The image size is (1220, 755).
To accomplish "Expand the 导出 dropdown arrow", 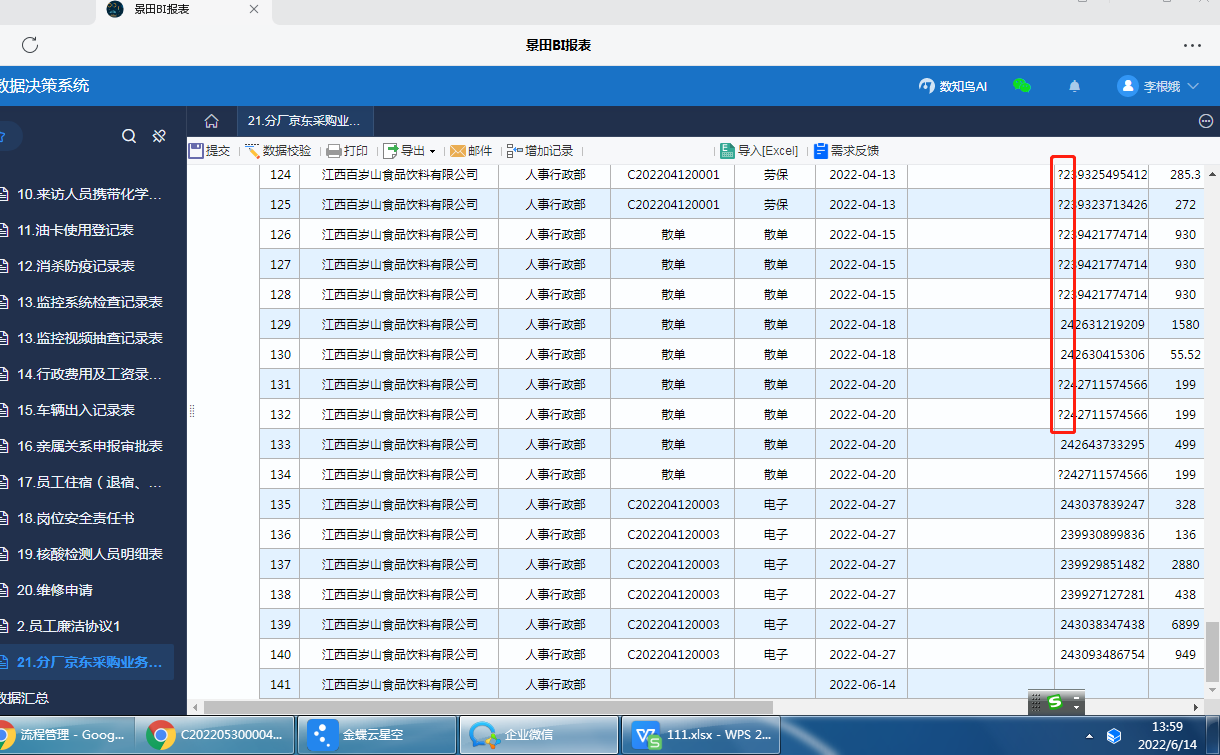I will pyautogui.click(x=432, y=152).
